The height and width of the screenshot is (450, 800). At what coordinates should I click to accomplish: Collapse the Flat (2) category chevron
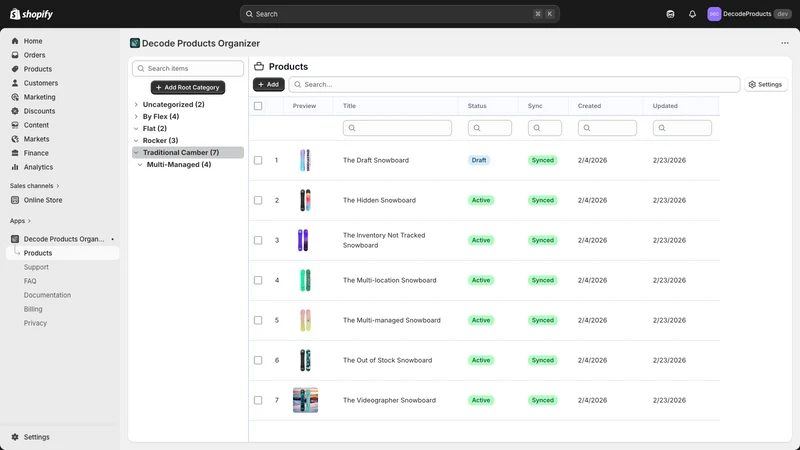click(136, 129)
